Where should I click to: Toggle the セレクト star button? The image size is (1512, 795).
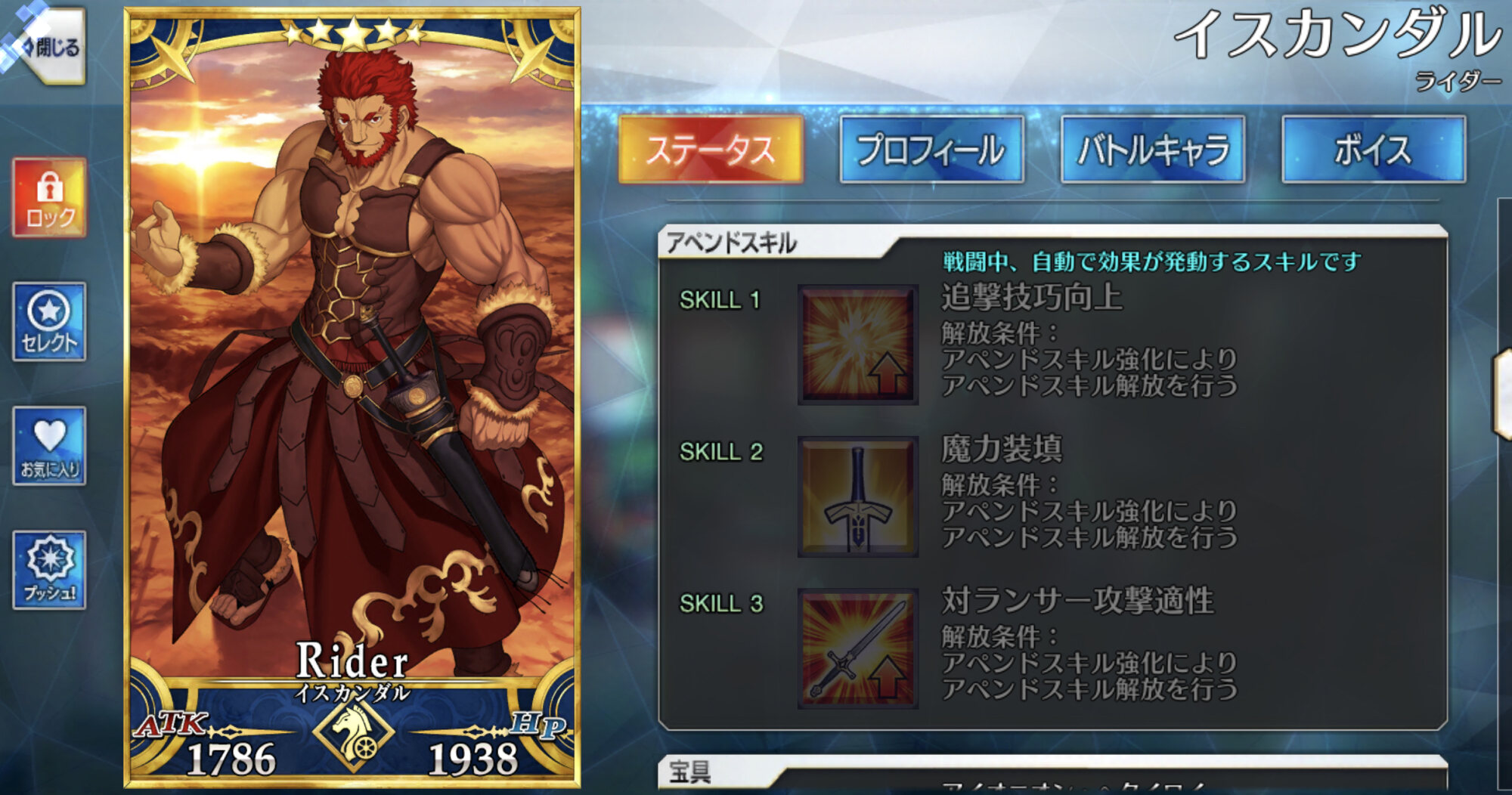tap(49, 322)
